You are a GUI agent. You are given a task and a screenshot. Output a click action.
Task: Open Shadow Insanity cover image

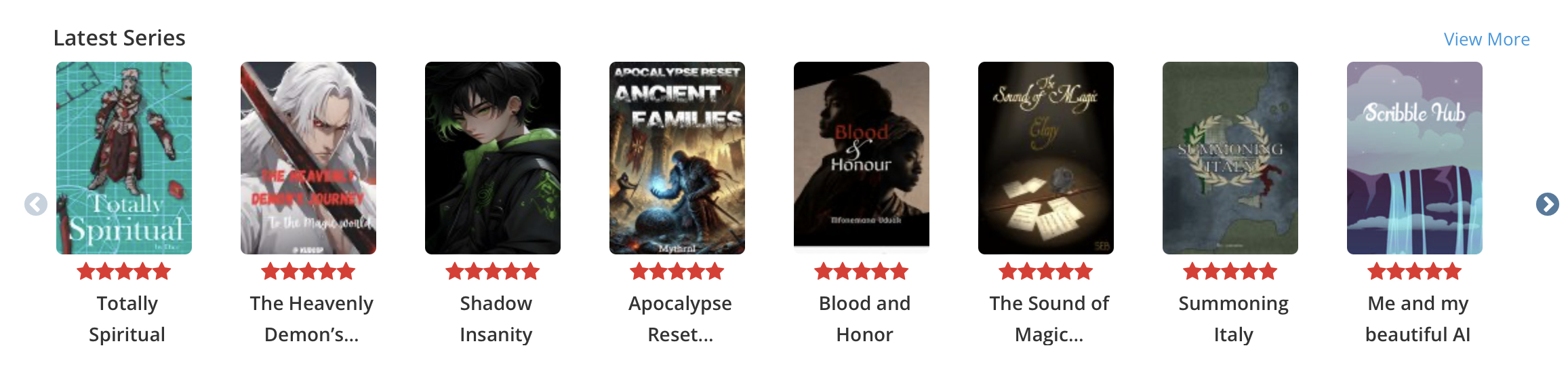click(x=493, y=158)
